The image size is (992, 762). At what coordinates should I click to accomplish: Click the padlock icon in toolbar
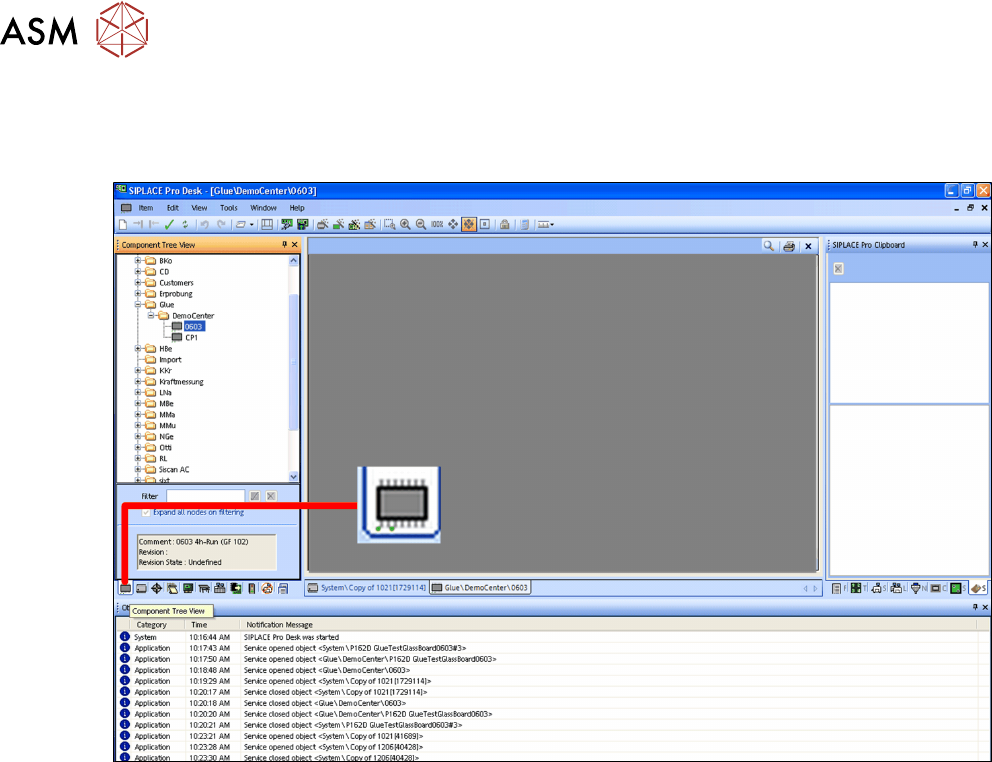click(505, 225)
